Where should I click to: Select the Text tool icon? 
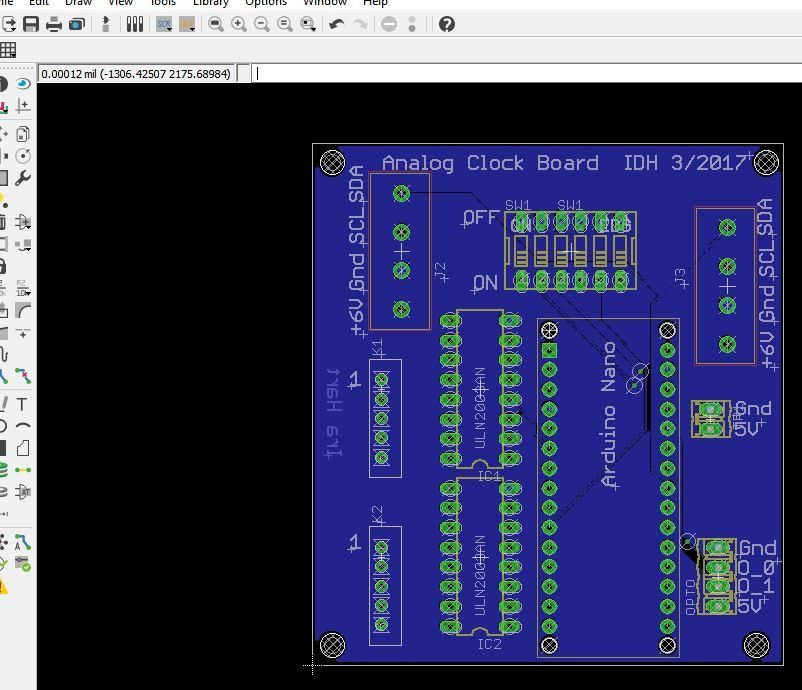[22, 404]
